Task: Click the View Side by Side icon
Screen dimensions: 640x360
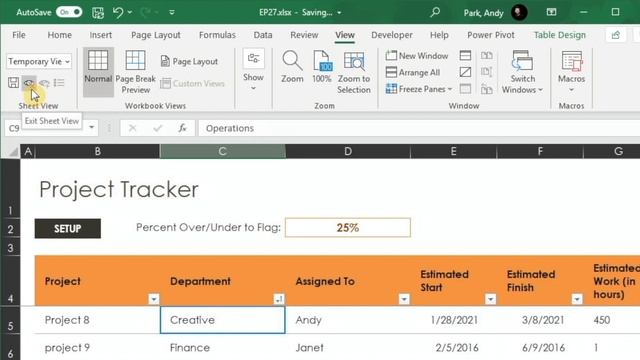Action: [x=487, y=55]
